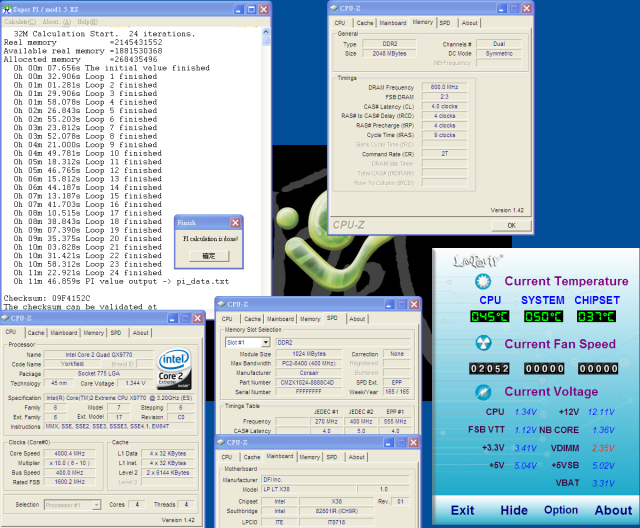Screen dimensions: 640x528
Task: Click the NB CORE 1.36V voltage value
Action: [603, 430]
